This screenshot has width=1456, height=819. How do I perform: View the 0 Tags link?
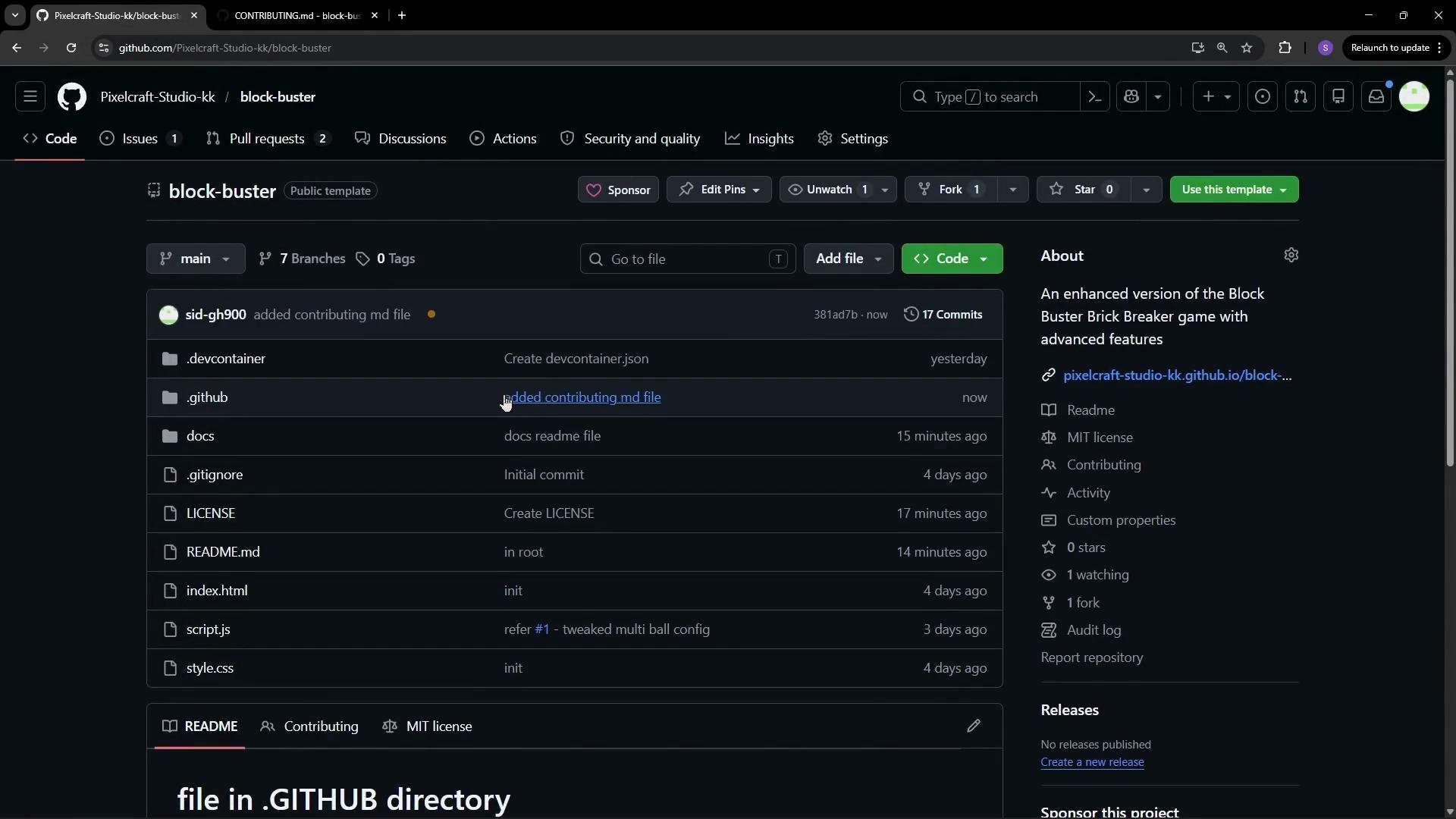coord(385,259)
